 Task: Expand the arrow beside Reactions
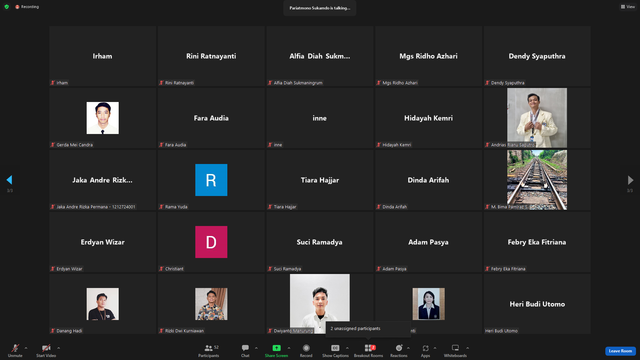(x=408, y=348)
